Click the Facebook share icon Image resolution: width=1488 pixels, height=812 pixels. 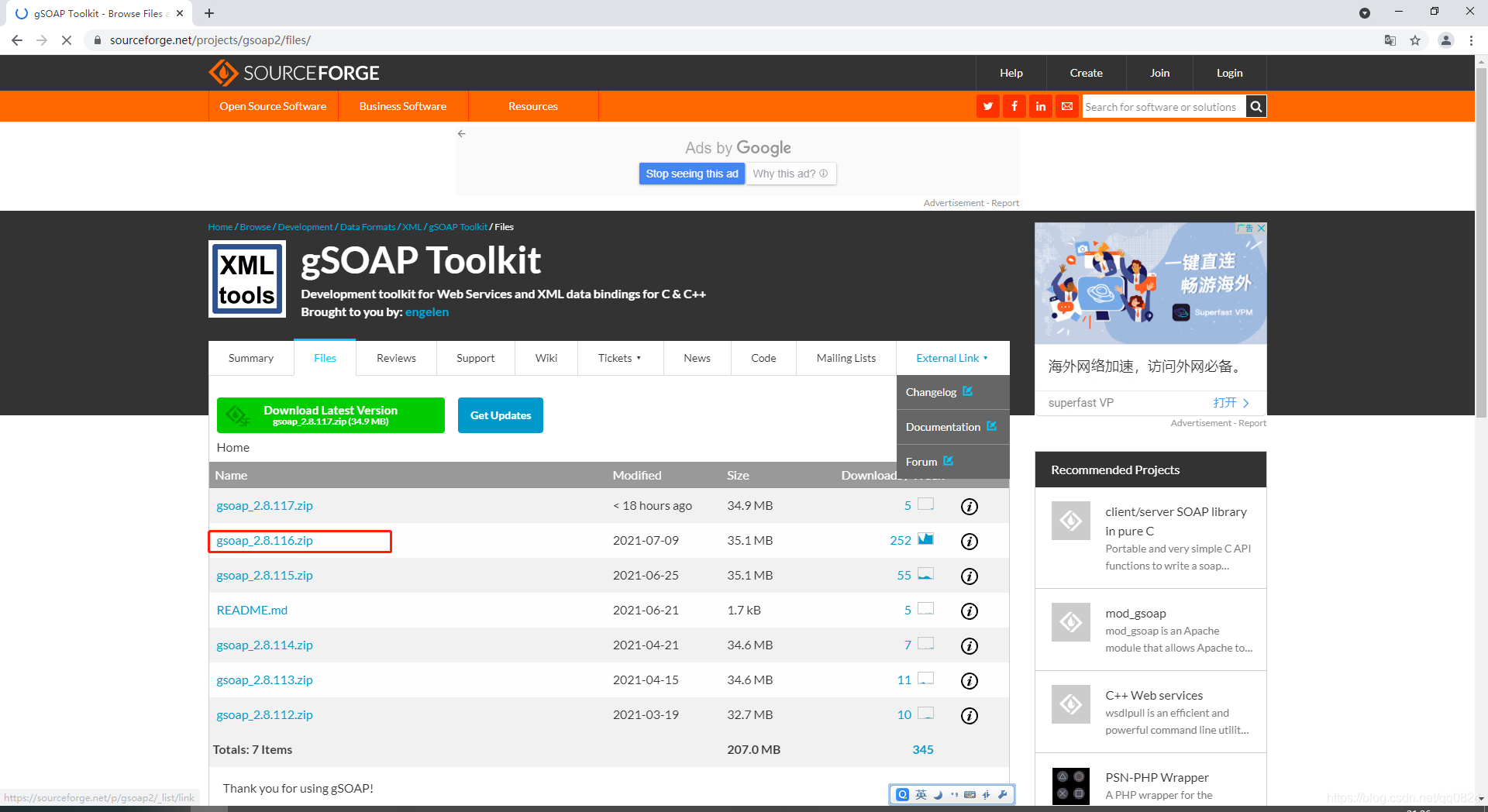[x=1014, y=106]
